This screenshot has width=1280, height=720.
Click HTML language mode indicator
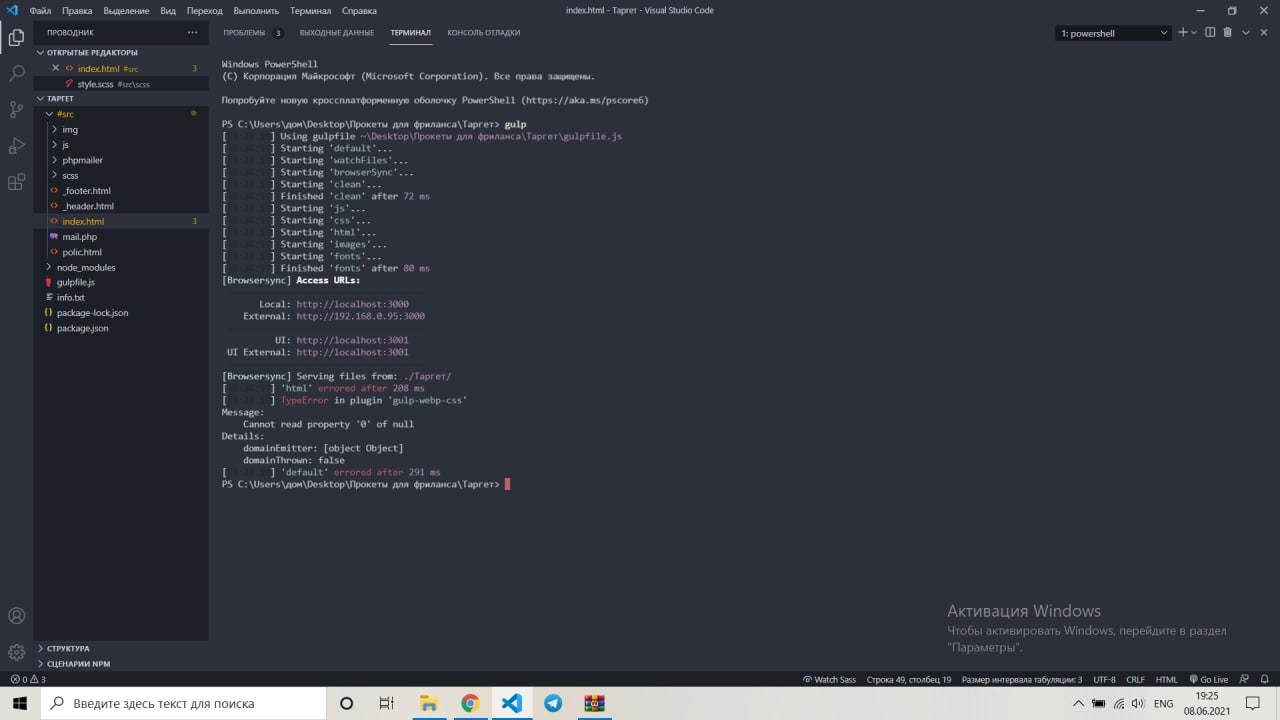tap(1166, 679)
